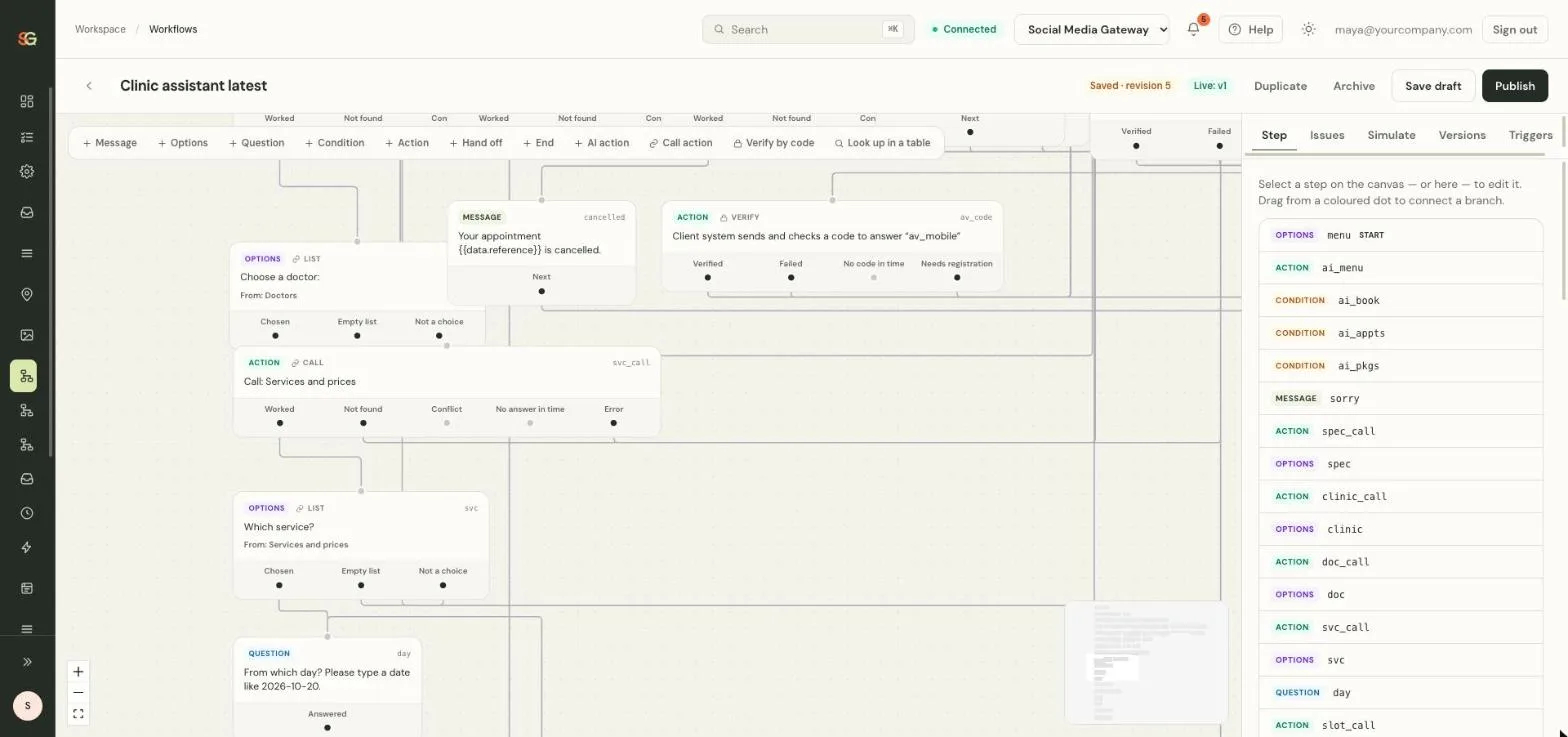Duplicate this workflow

pyautogui.click(x=1280, y=86)
